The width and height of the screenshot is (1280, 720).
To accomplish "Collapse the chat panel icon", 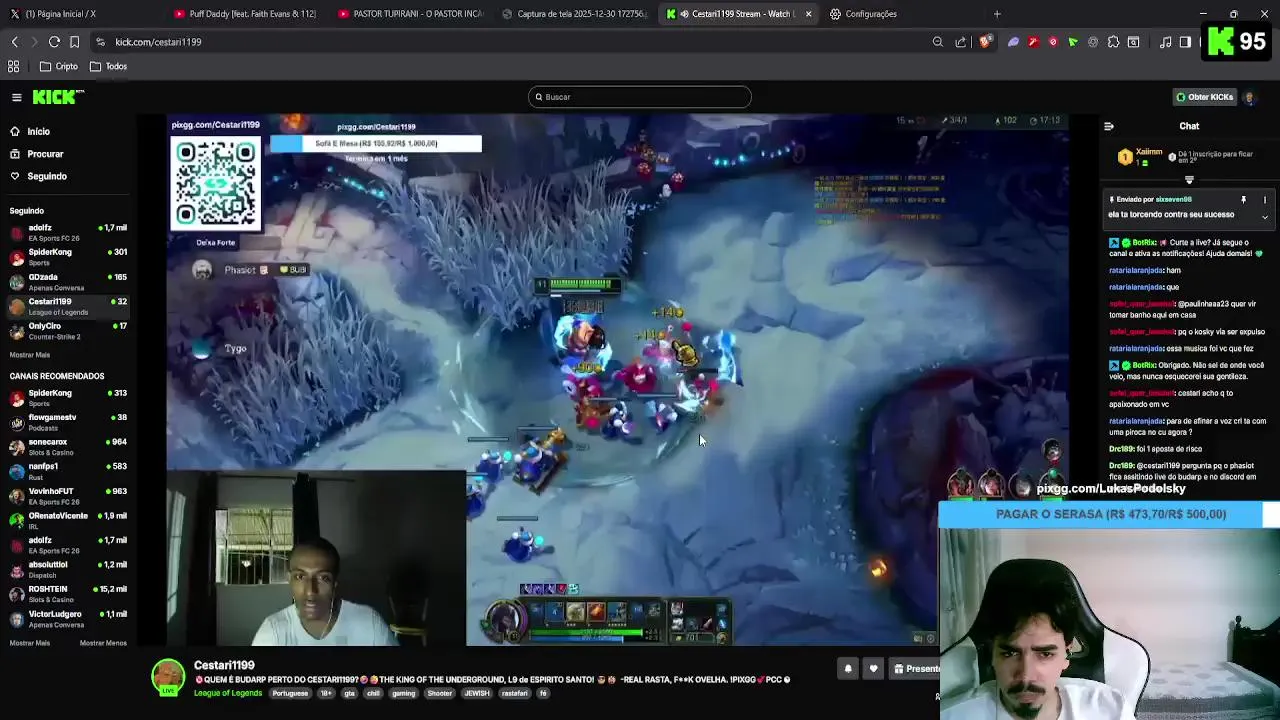I will [1108, 126].
